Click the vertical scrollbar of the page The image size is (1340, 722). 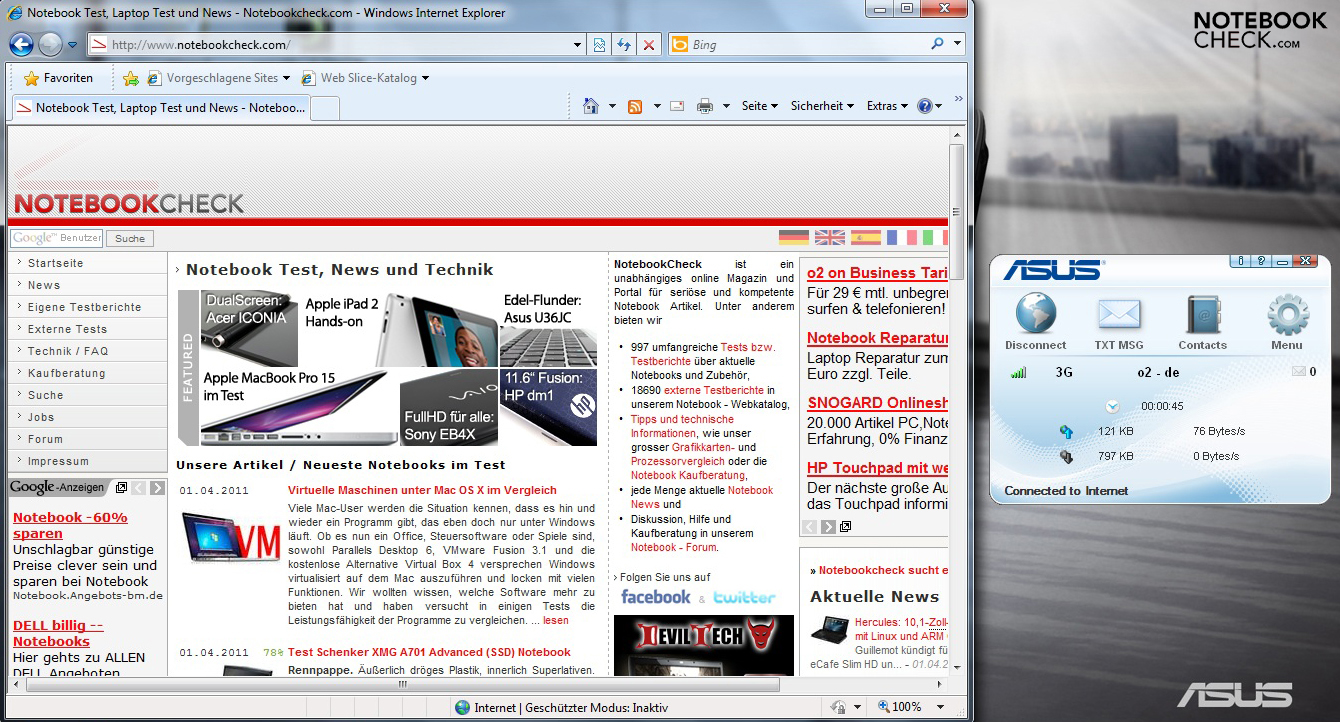[x=956, y=210]
